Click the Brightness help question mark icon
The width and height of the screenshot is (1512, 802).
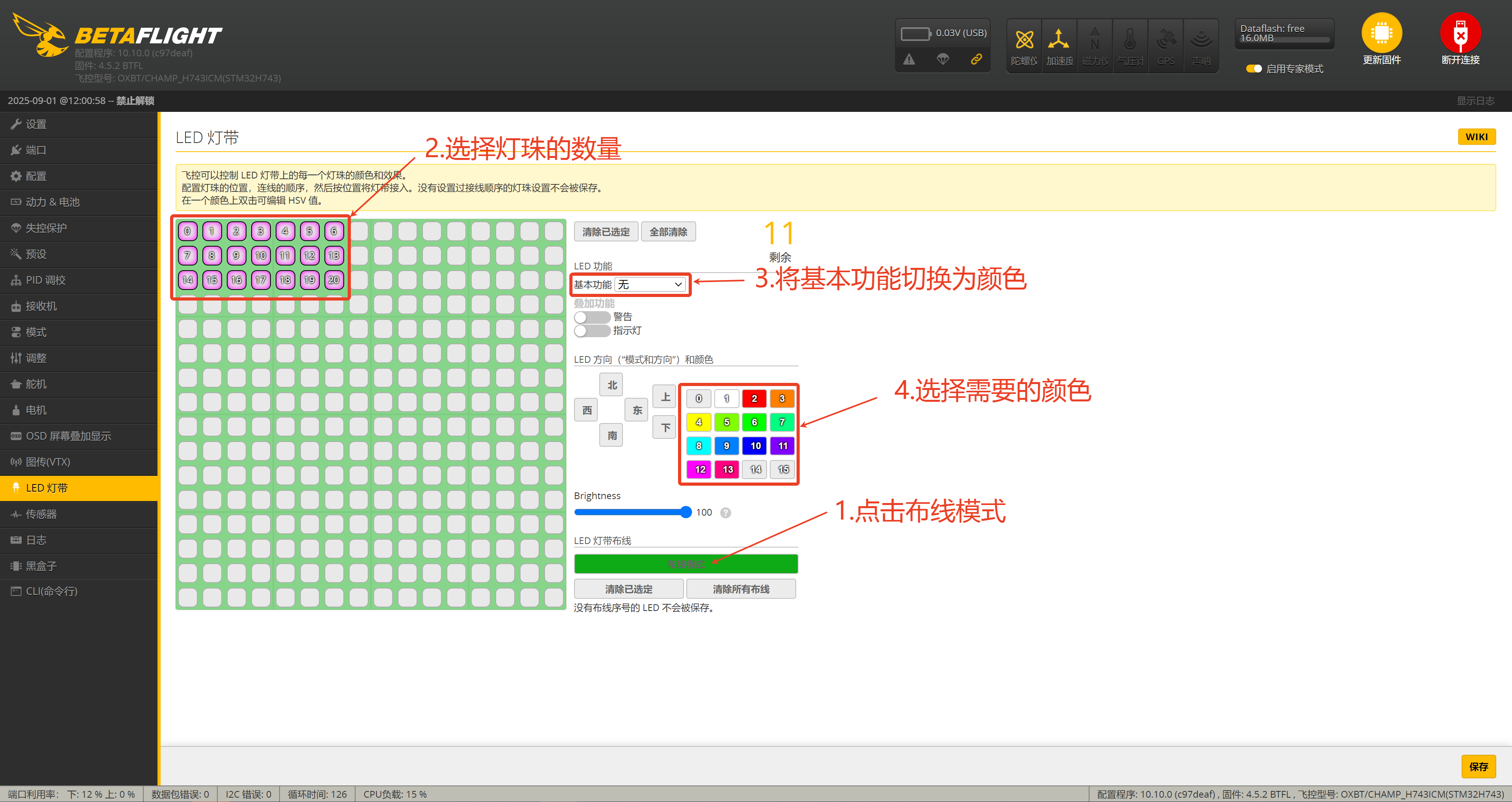725,512
